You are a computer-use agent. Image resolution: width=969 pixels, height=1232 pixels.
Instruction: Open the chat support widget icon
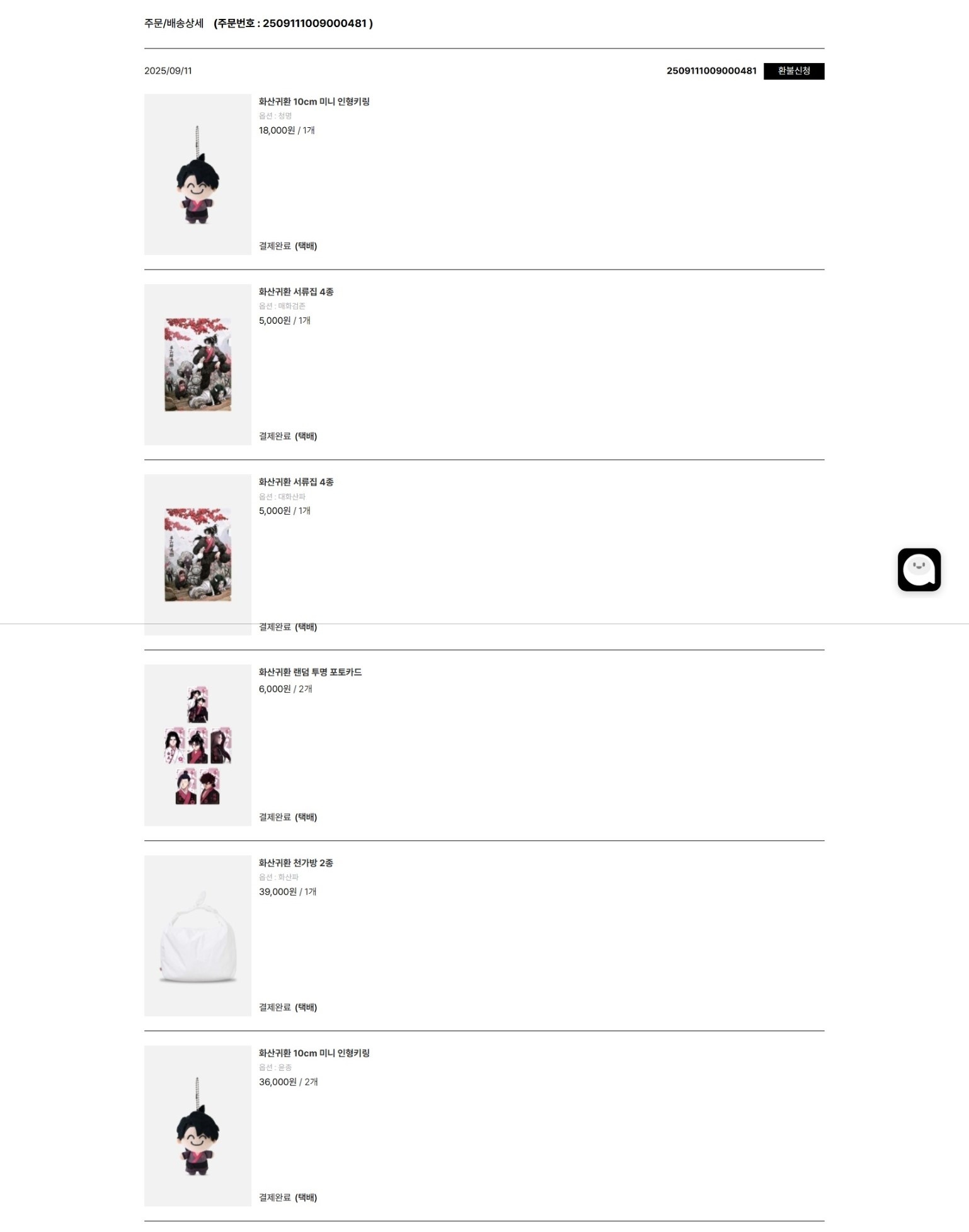pyautogui.click(x=919, y=569)
